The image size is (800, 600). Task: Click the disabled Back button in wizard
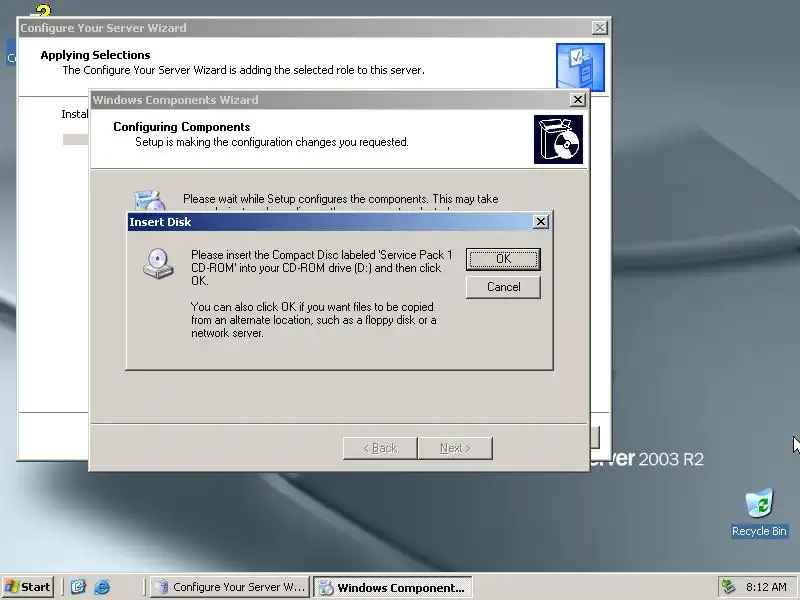pos(380,448)
